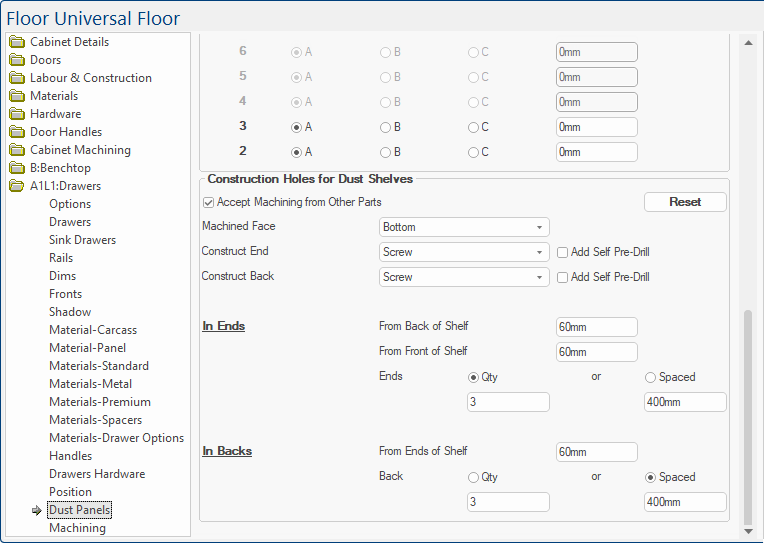Click the From Back of Shelf field
Image resolution: width=764 pixels, height=543 pixels.
tap(597, 327)
